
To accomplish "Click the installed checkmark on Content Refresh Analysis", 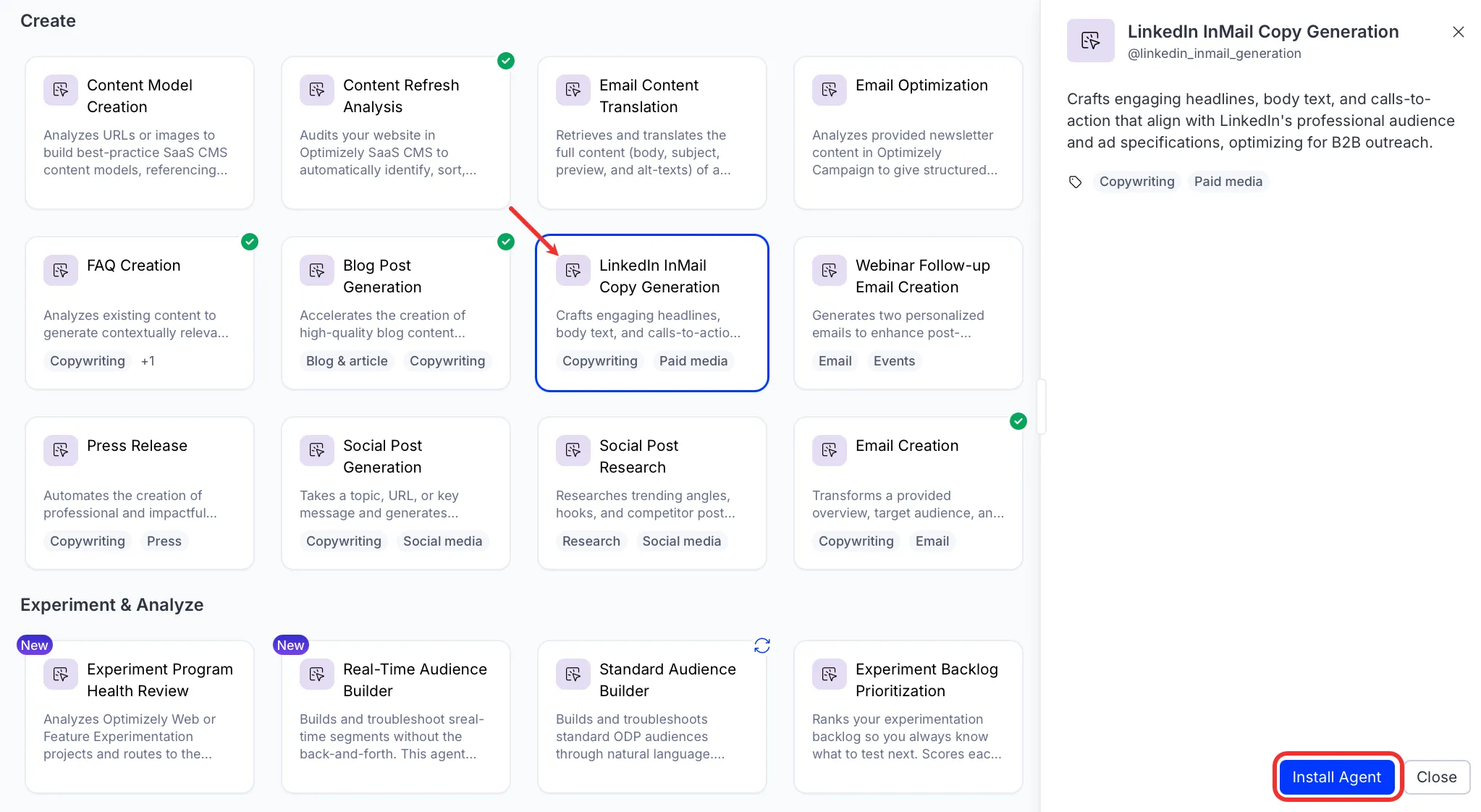I will tap(506, 61).
